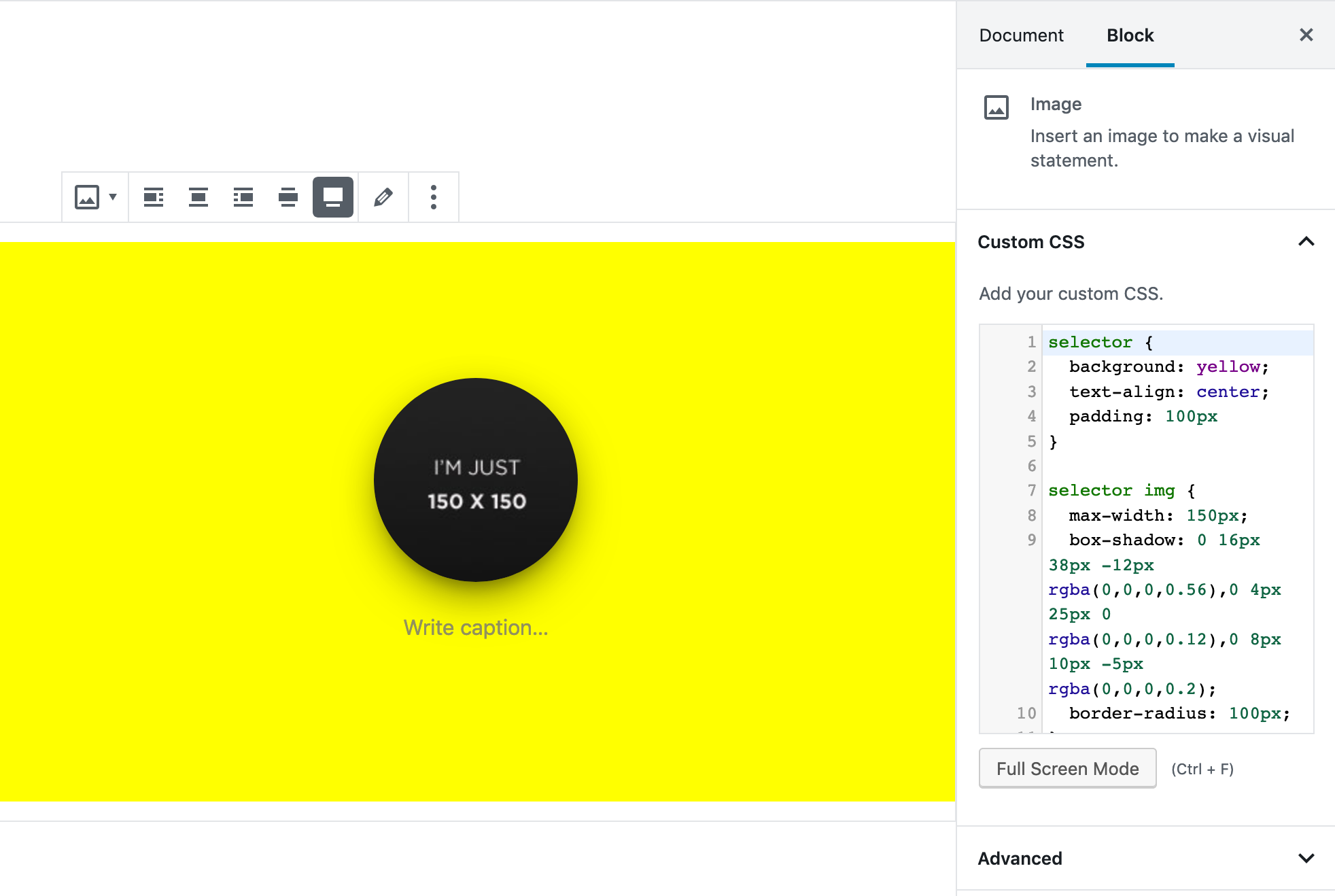Image resolution: width=1335 pixels, height=896 pixels.
Task: Select the pencil edit icon
Action: [x=383, y=197]
